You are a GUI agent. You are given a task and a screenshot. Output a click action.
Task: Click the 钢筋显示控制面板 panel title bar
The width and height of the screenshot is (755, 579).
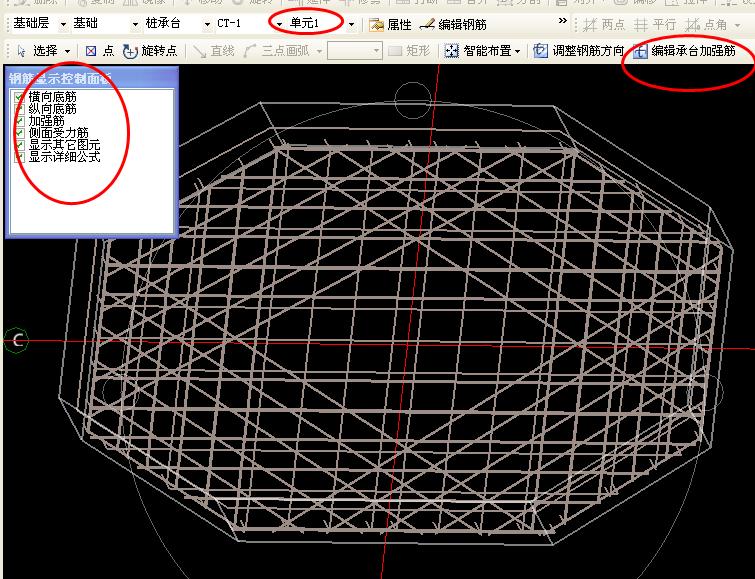[91, 78]
